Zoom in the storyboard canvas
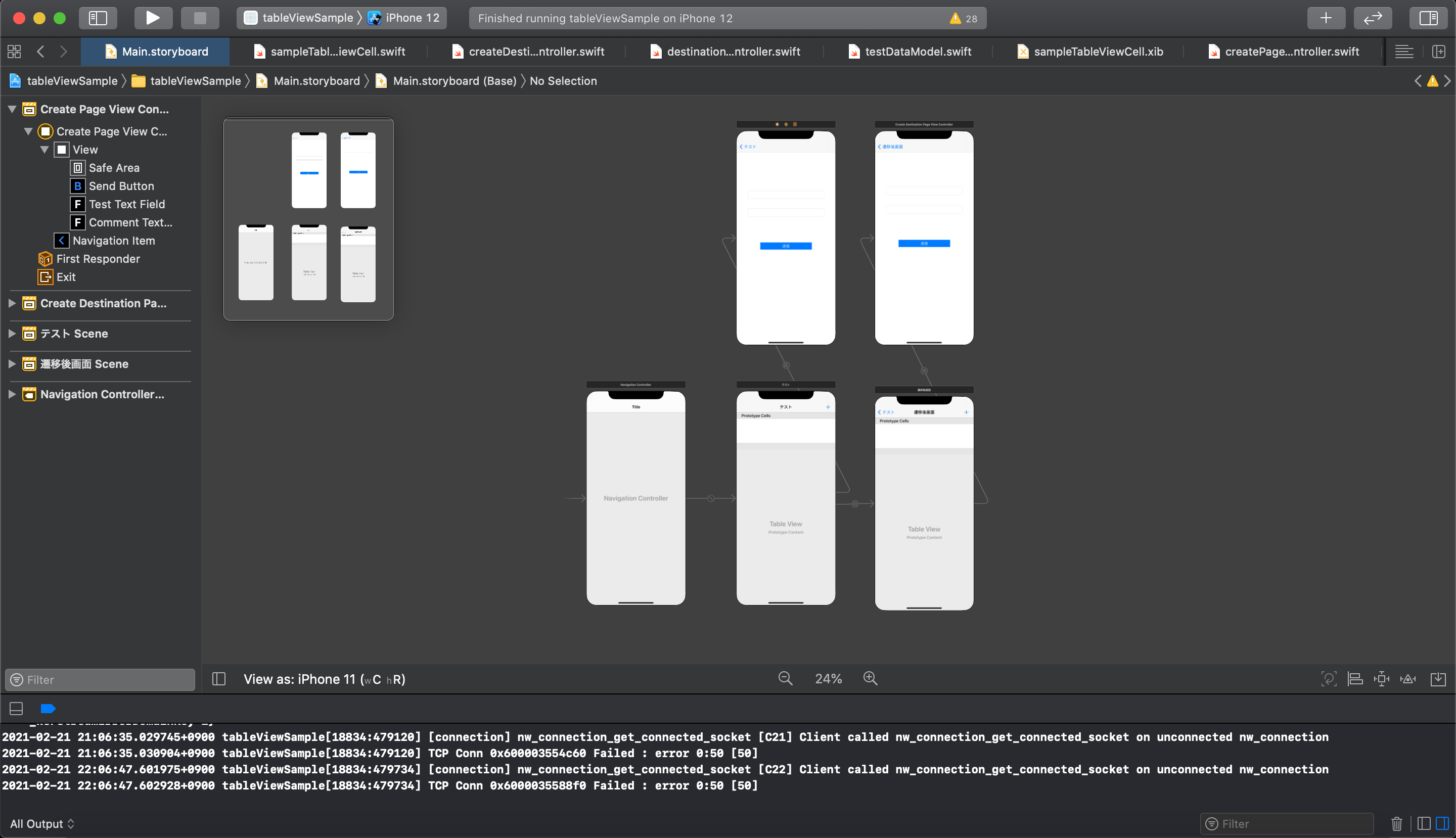 point(870,679)
